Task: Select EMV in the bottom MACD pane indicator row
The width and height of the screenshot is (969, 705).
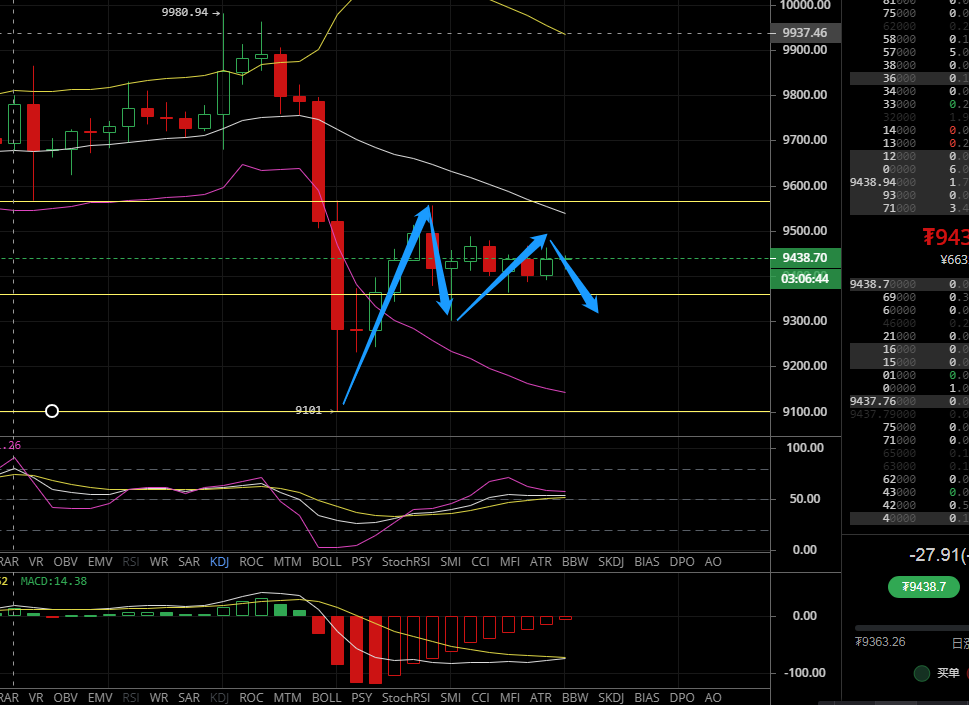Action: [100, 698]
